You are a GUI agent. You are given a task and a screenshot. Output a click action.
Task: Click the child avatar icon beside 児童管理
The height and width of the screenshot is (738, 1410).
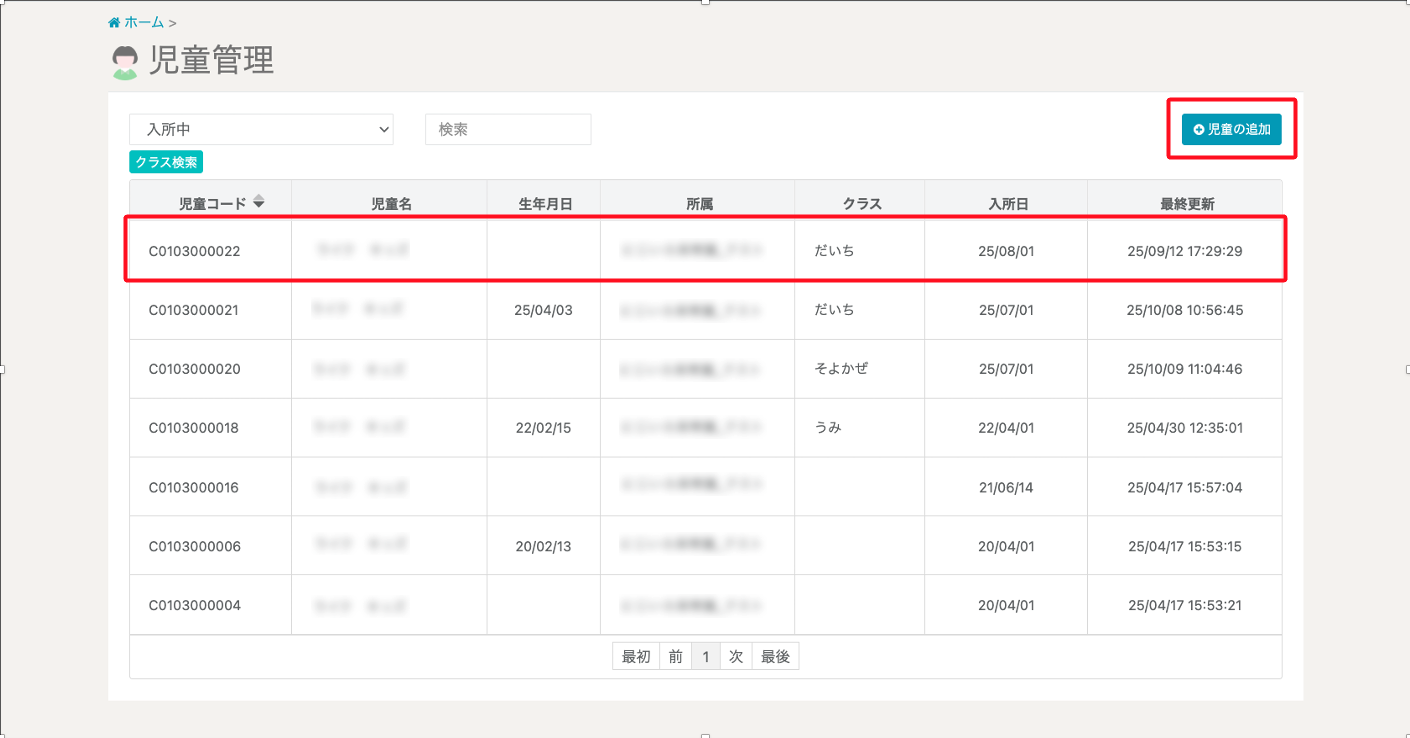tap(126, 62)
